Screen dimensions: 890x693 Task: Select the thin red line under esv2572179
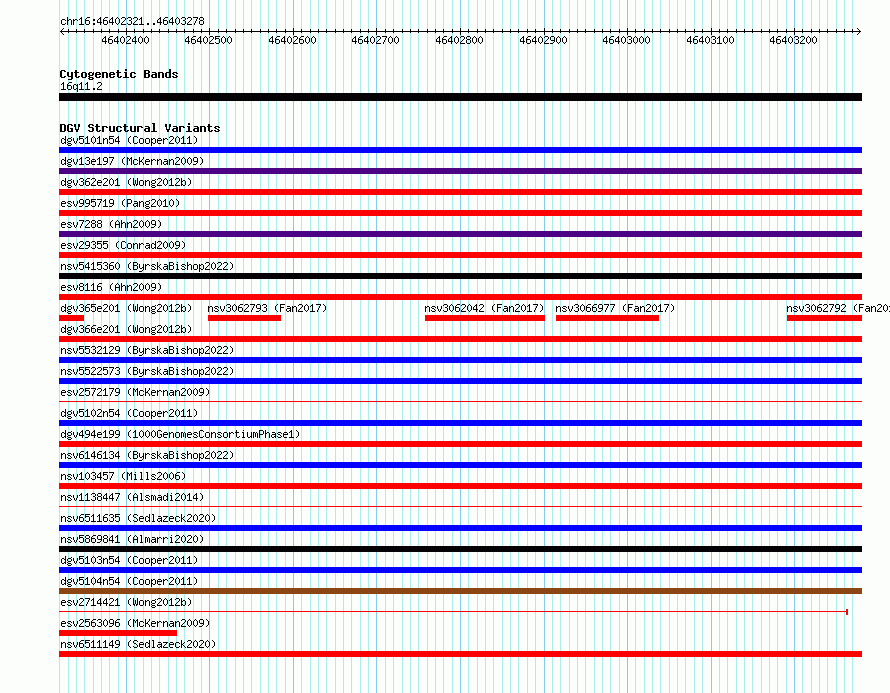pyautogui.click(x=460, y=402)
